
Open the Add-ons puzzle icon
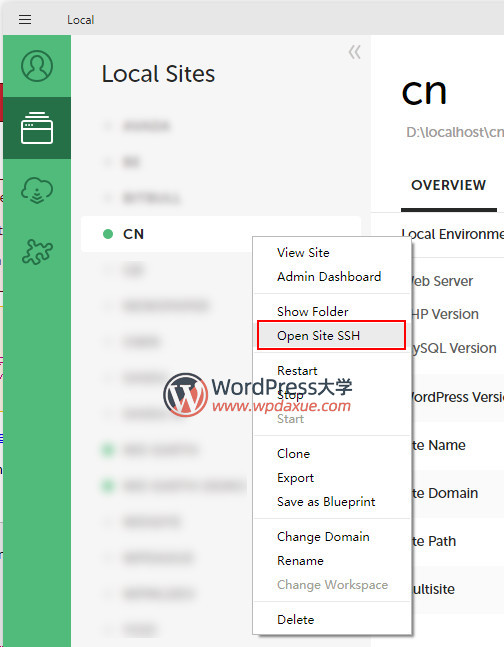pos(37,251)
